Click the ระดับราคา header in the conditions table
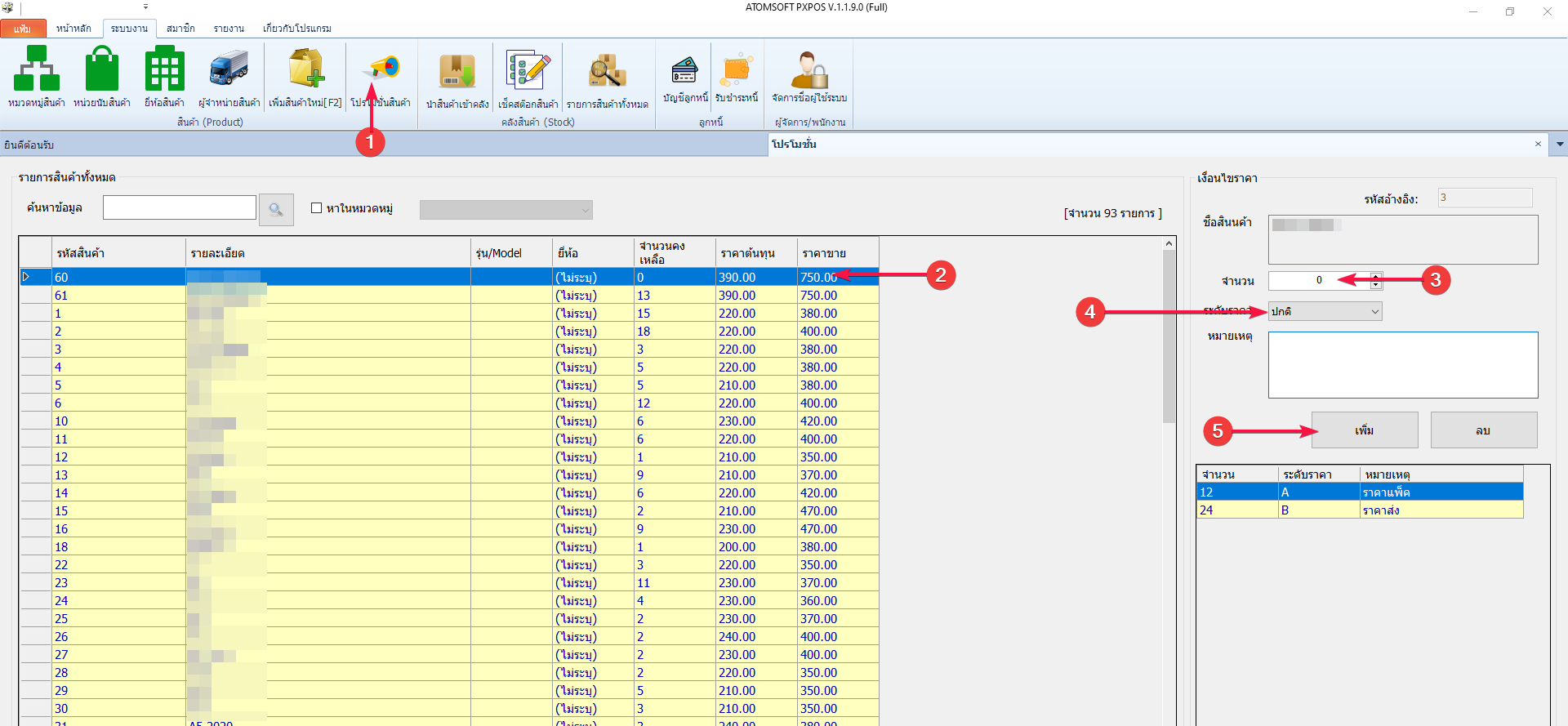1568x726 pixels. tap(1320, 474)
